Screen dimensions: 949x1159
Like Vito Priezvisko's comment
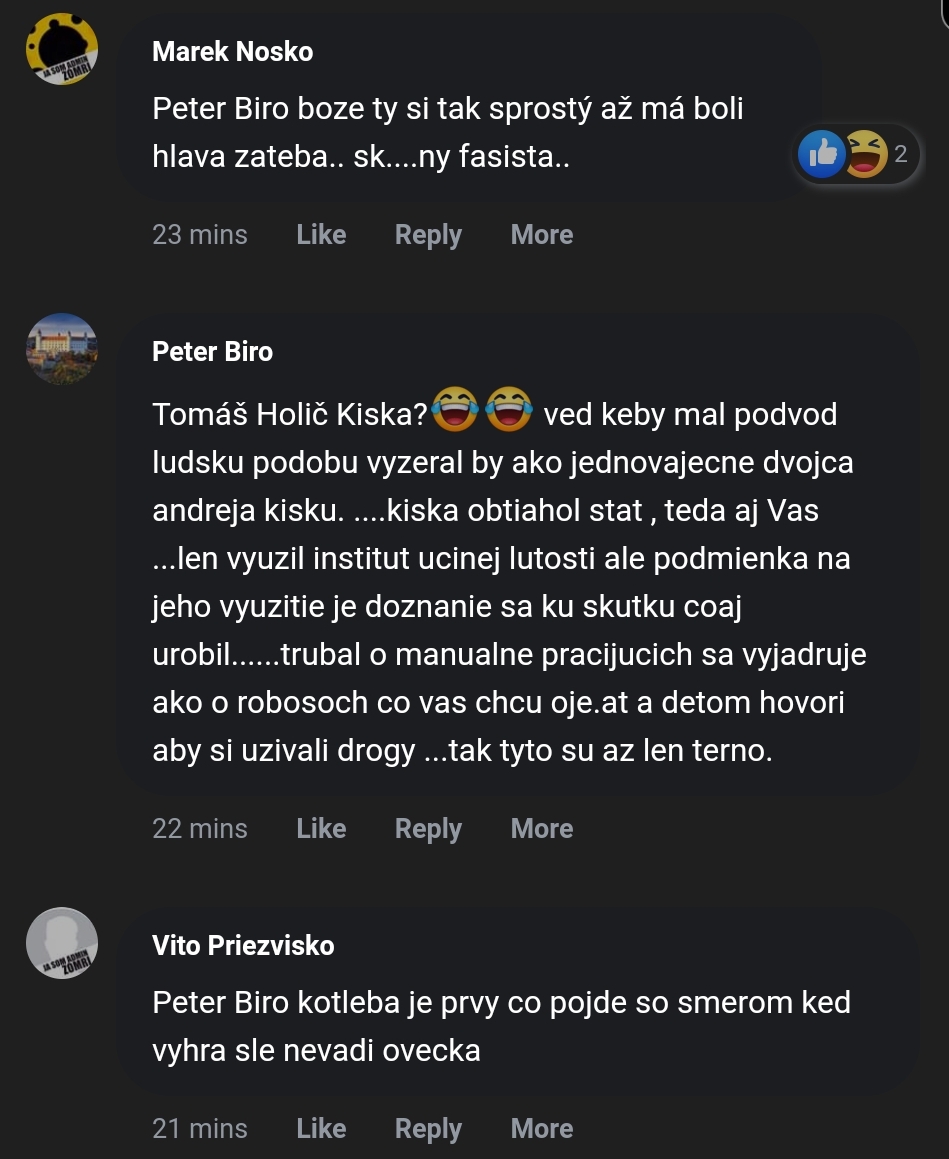321,1129
